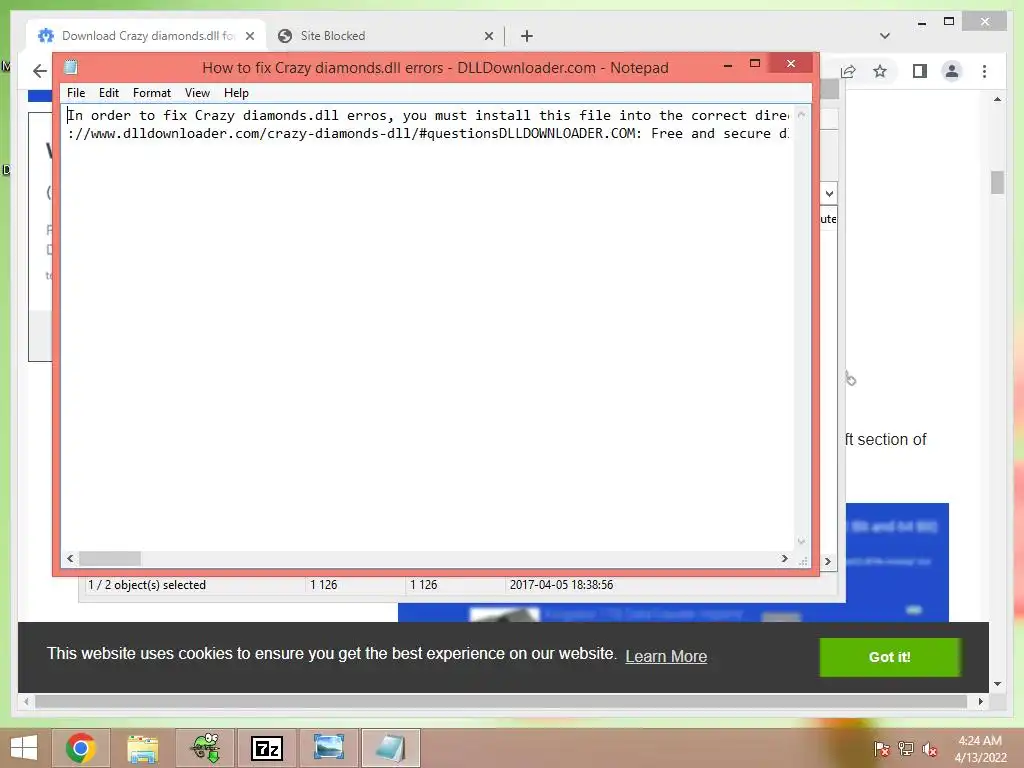
Task: Click 7-Zip window scroll right arrow
Action: [828, 561]
